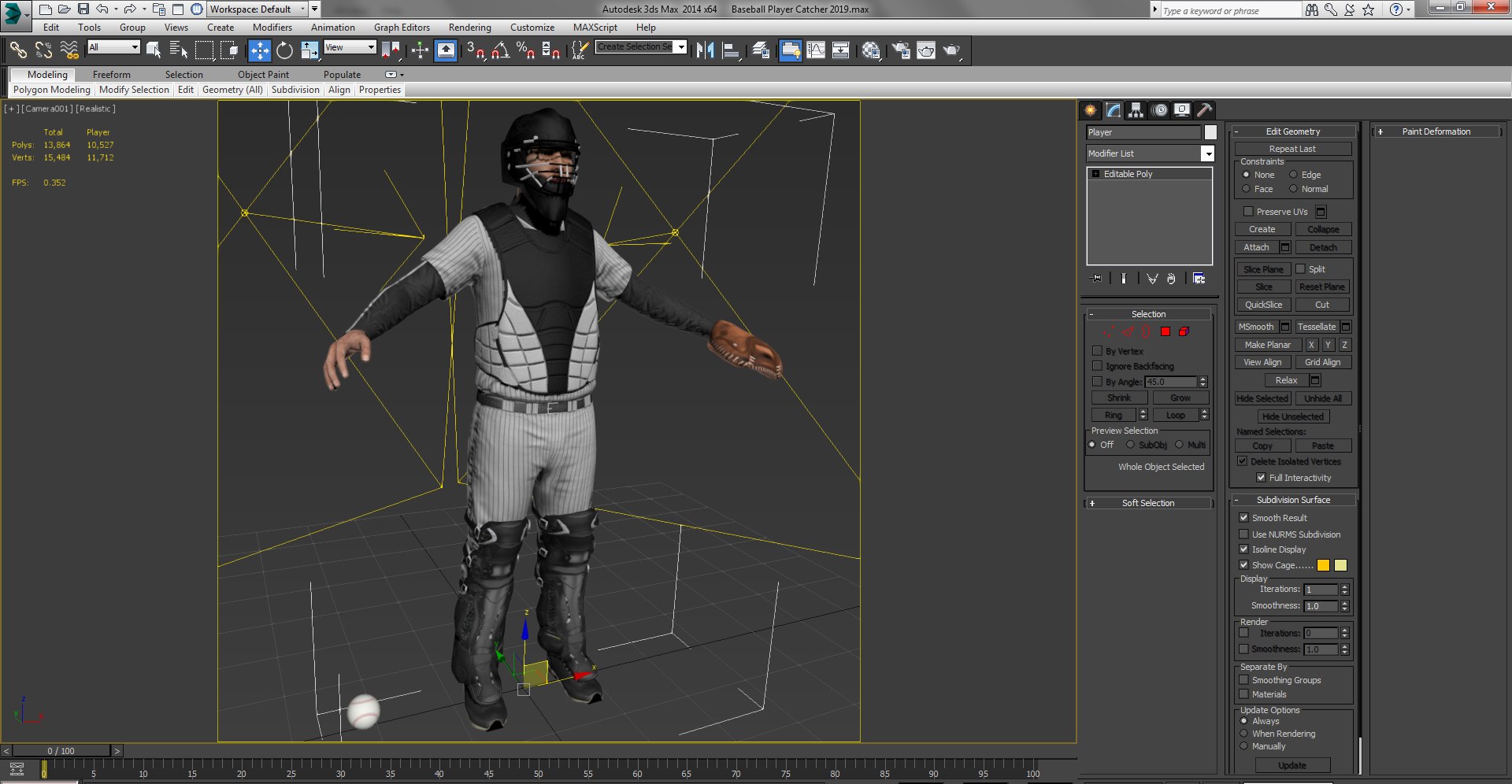The height and width of the screenshot is (784, 1512).
Task: Uncheck Full Interactivity checkbox
Action: click(1261, 478)
